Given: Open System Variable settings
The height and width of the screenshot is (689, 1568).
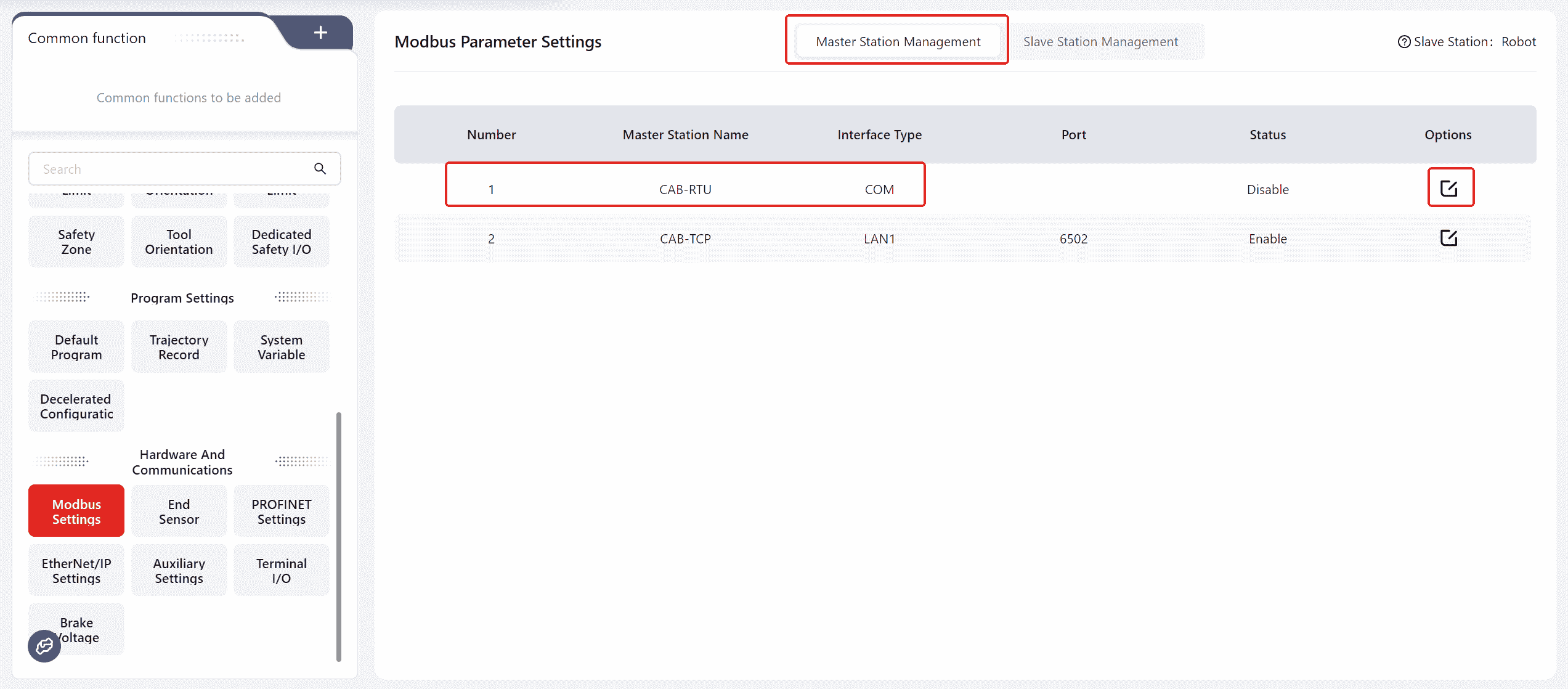Looking at the screenshot, I should click(x=282, y=347).
